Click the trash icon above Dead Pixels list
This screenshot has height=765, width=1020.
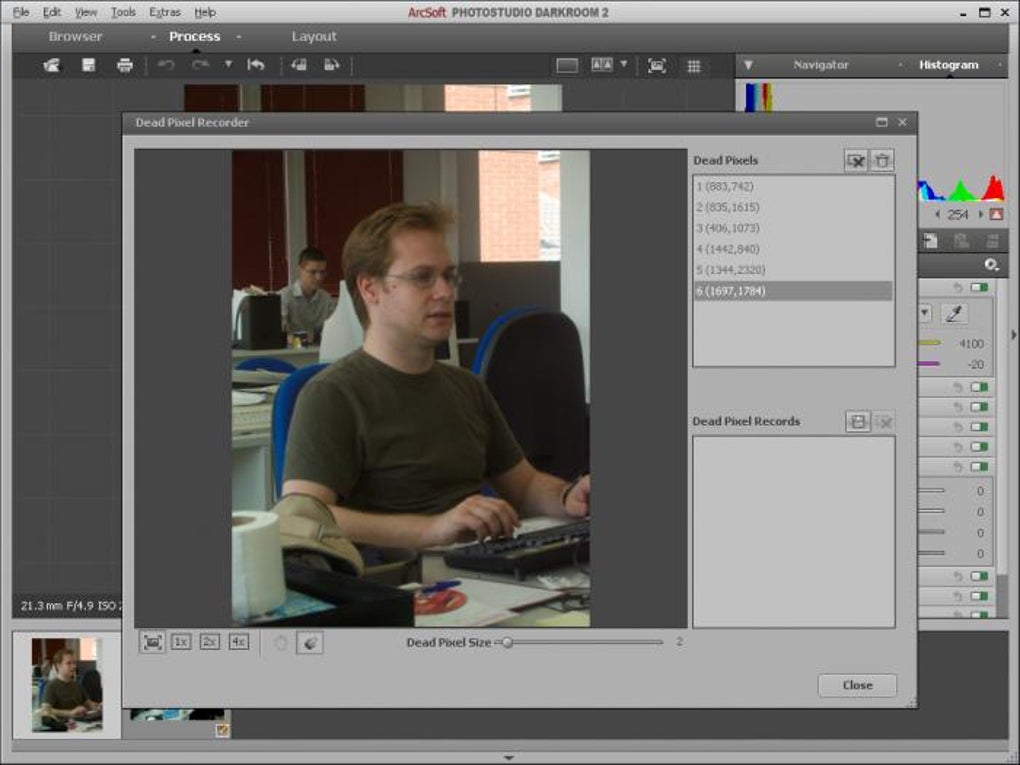(x=882, y=161)
